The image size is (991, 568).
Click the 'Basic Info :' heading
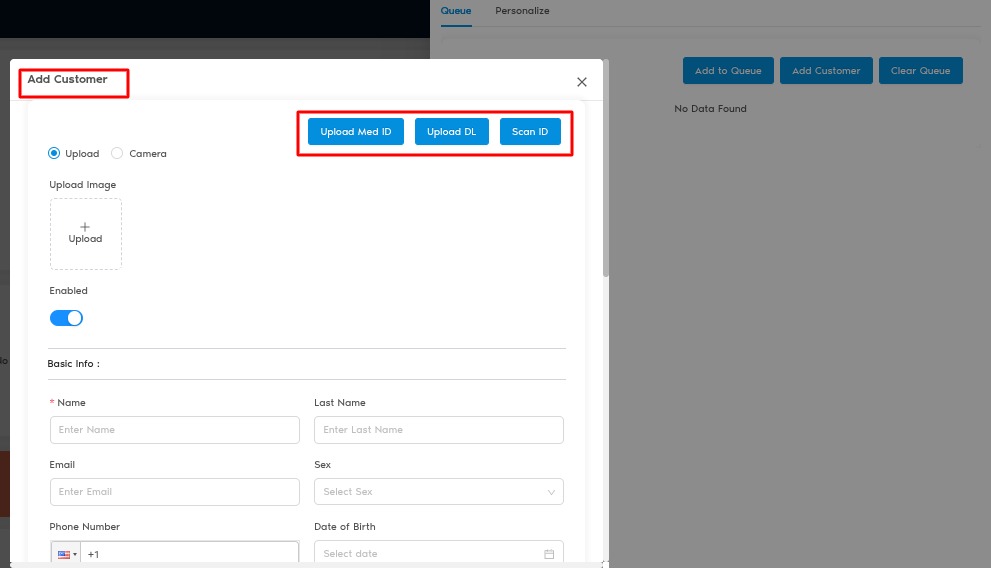(73, 364)
